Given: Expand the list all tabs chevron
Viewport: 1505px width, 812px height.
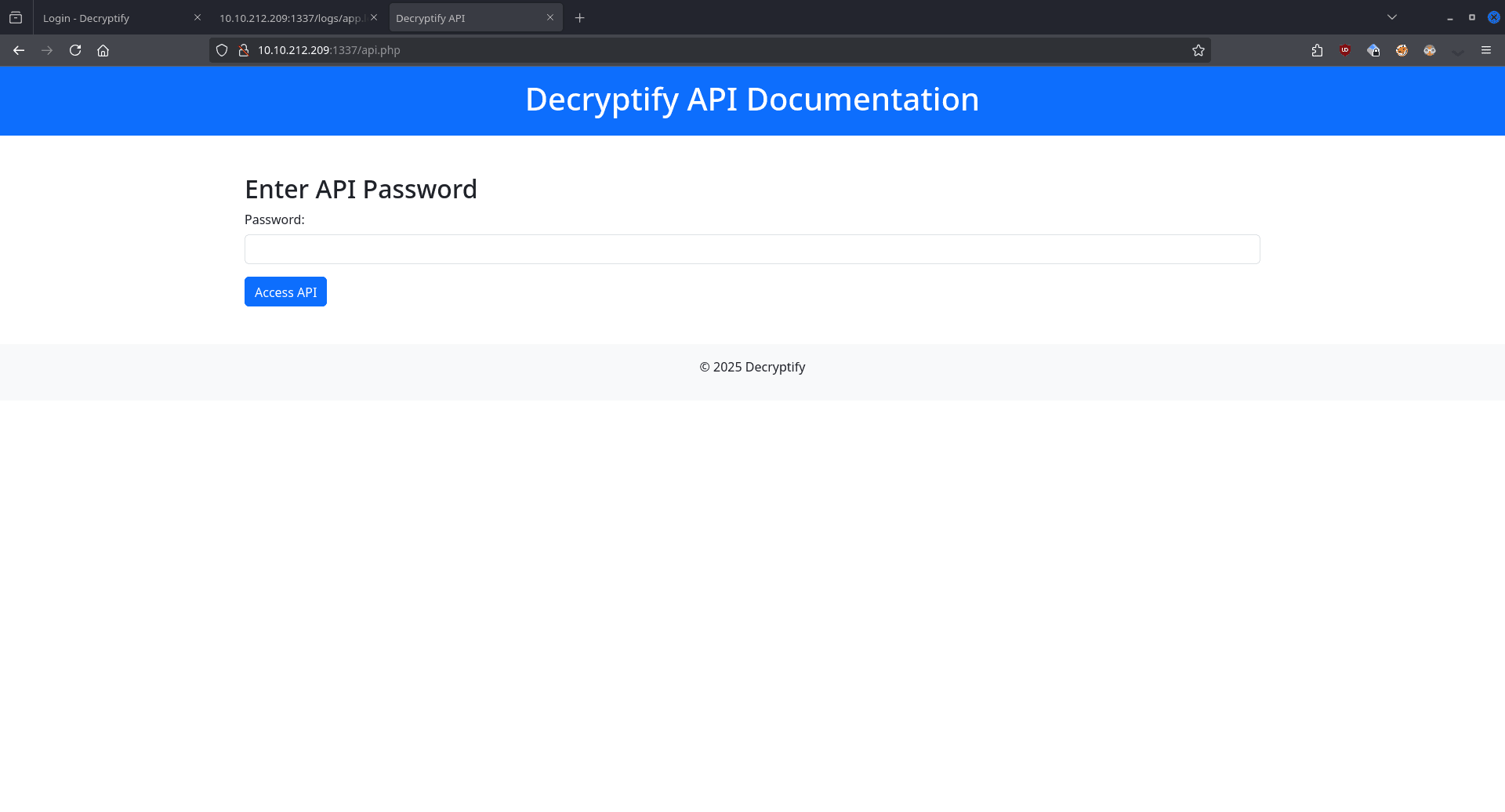Looking at the screenshot, I should pos(1392,17).
